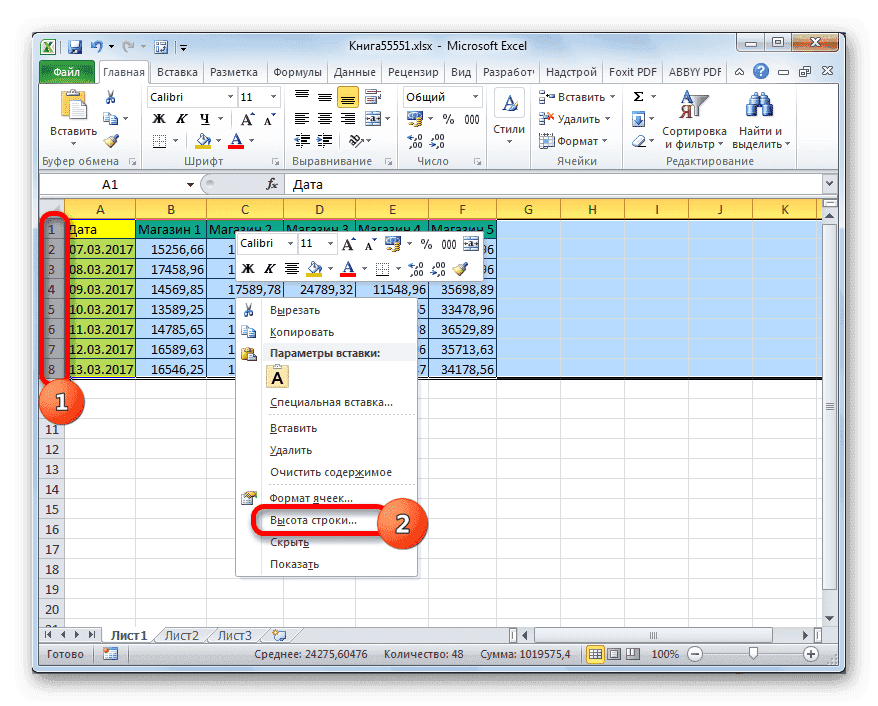This screenshot has width=878, height=706.
Task: Select the AutoSum icon in Редактирование group
Action: [x=638, y=97]
